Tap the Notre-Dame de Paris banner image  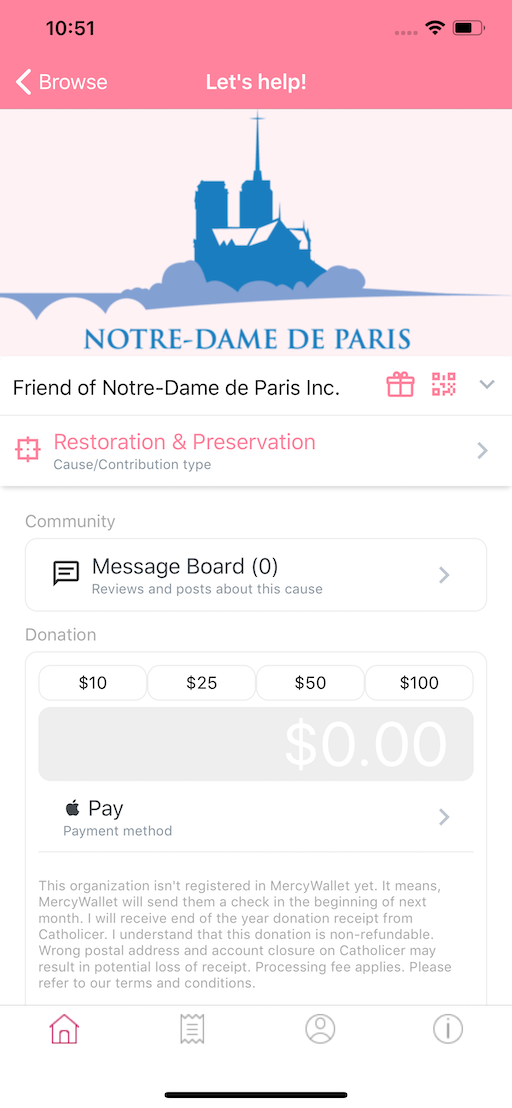point(256,232)
